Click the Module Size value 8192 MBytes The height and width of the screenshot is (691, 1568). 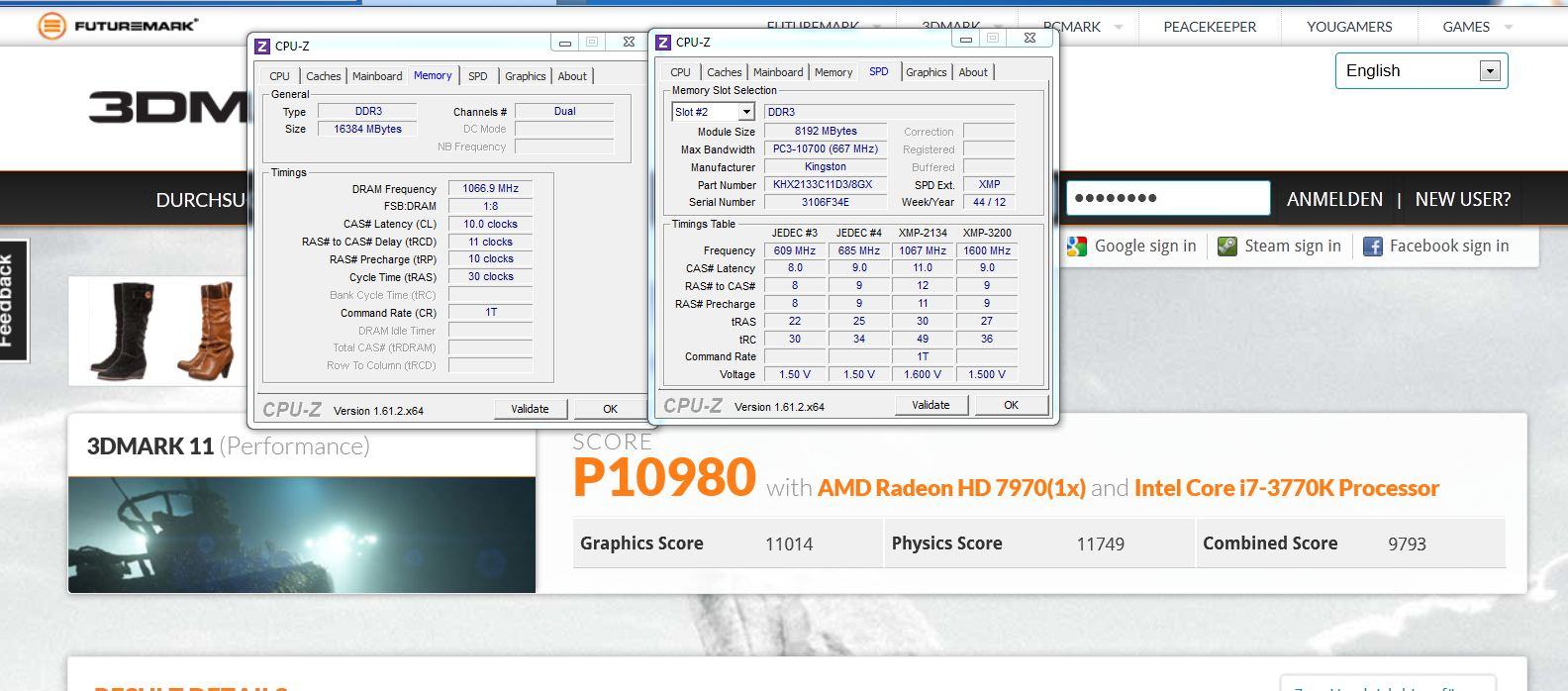pyautogui.click(x=825, y=131)
